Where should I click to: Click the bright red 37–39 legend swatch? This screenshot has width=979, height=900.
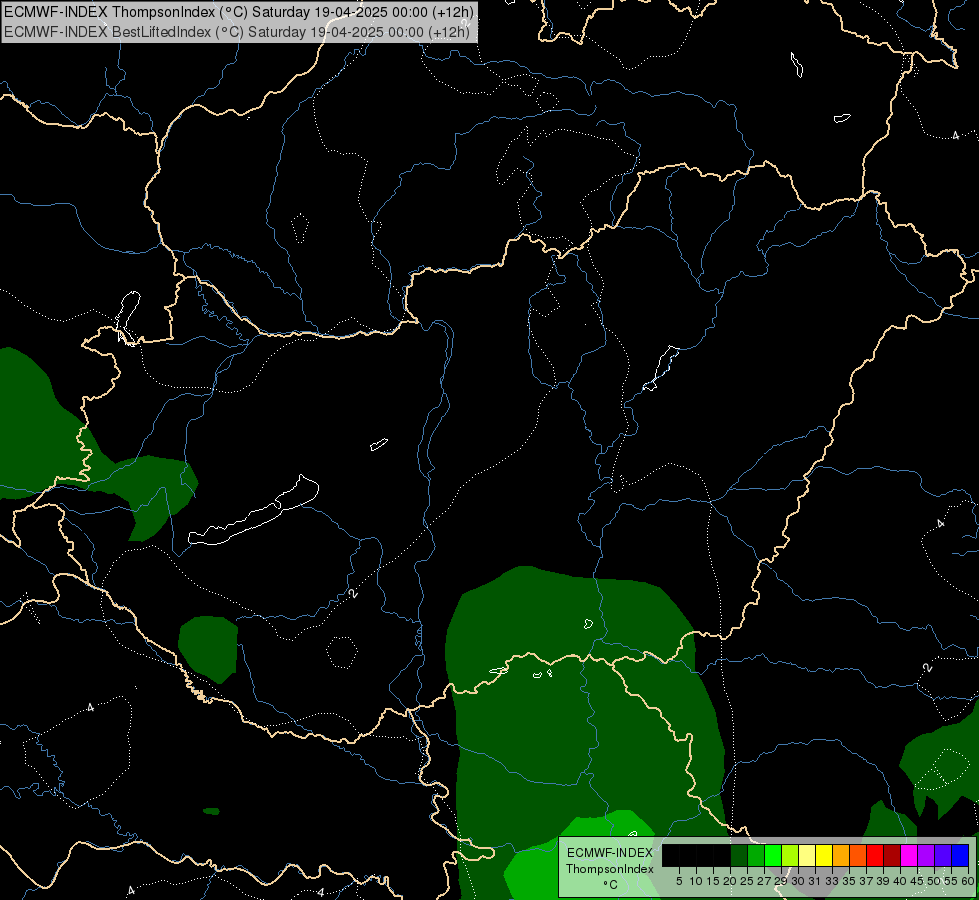click(x=875, y=855)
